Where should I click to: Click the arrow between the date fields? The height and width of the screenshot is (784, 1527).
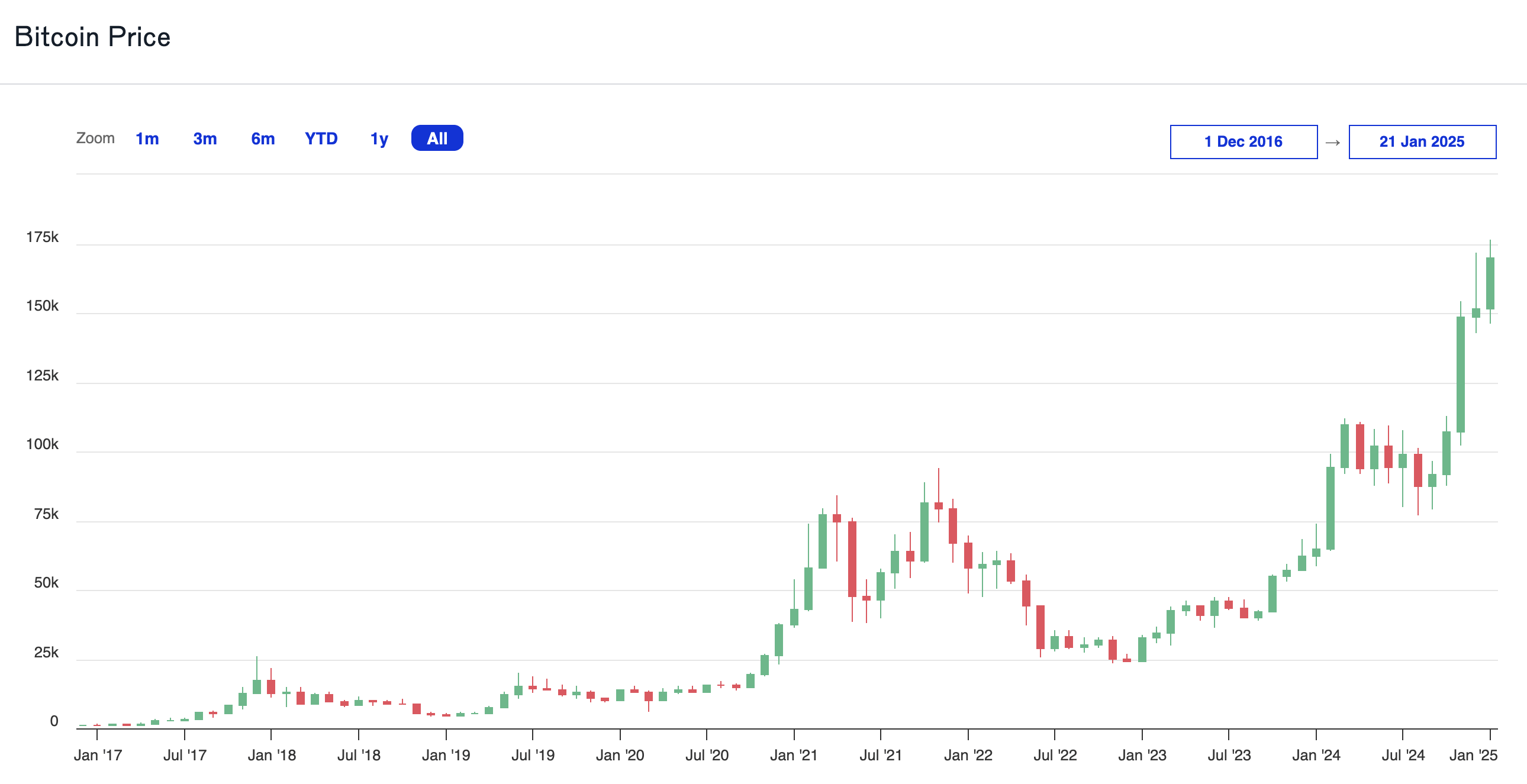pos(1332,142)
